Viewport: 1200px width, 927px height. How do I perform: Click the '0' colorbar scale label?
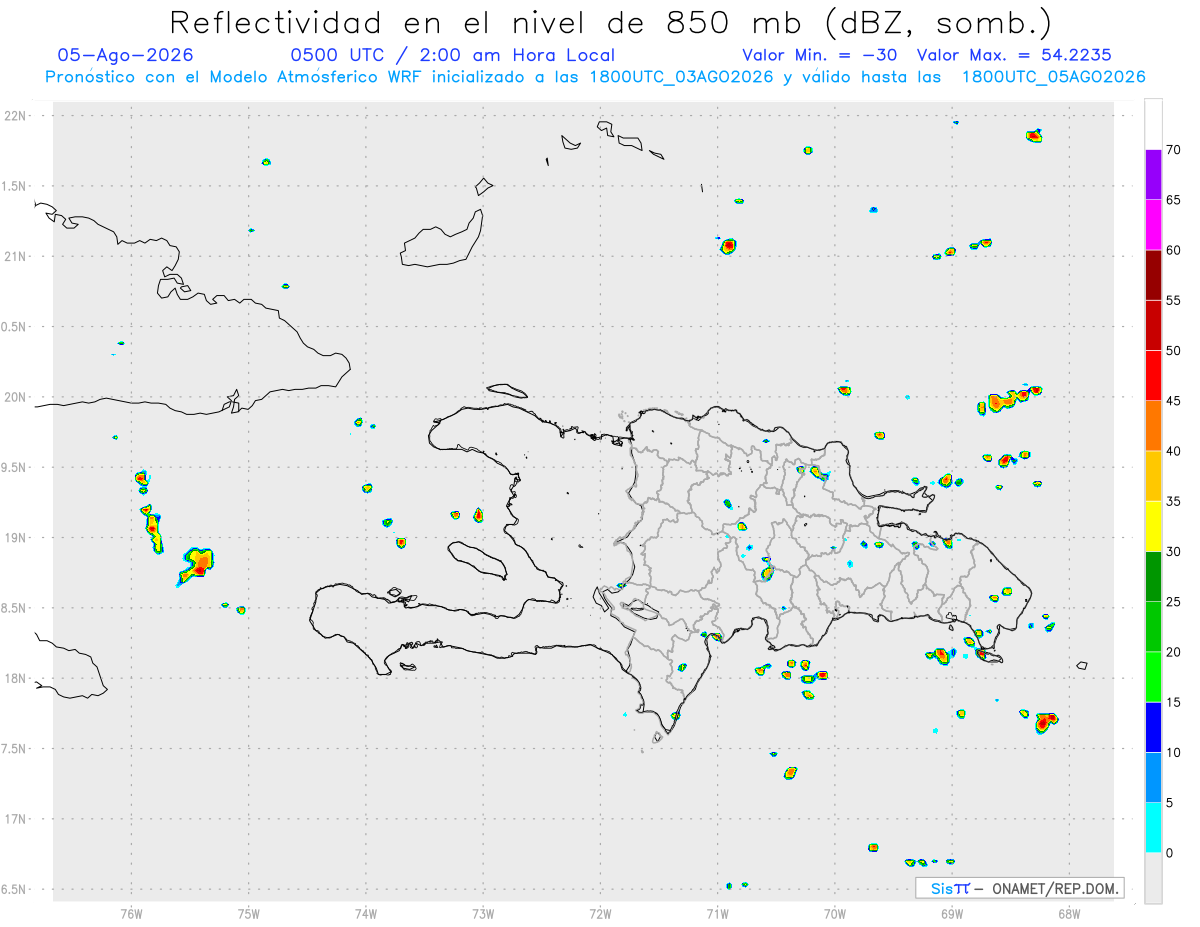(1169, 853)
